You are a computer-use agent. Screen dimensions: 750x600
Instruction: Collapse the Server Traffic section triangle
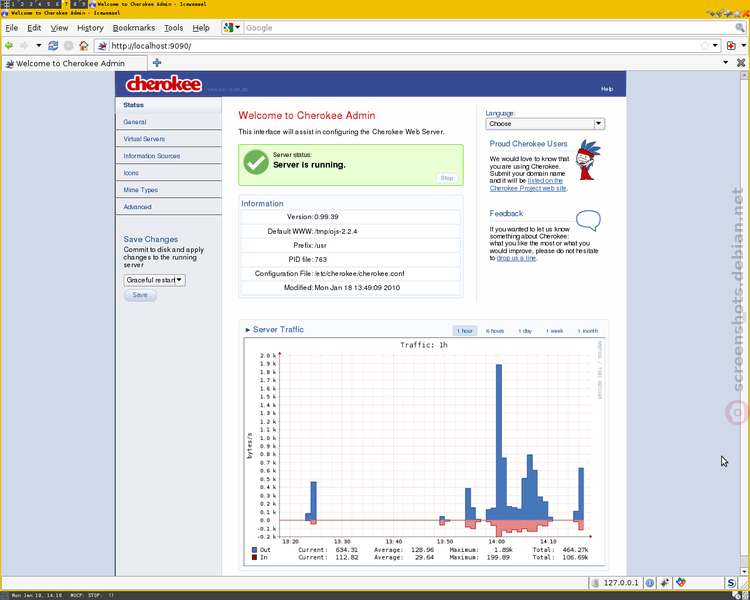click(x=248, y=330)
